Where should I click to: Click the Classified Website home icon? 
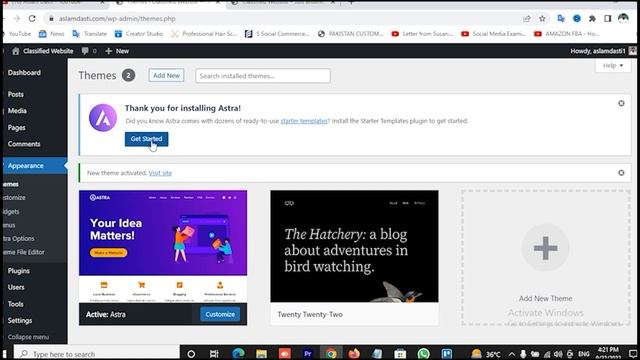(x=16, y=51)
